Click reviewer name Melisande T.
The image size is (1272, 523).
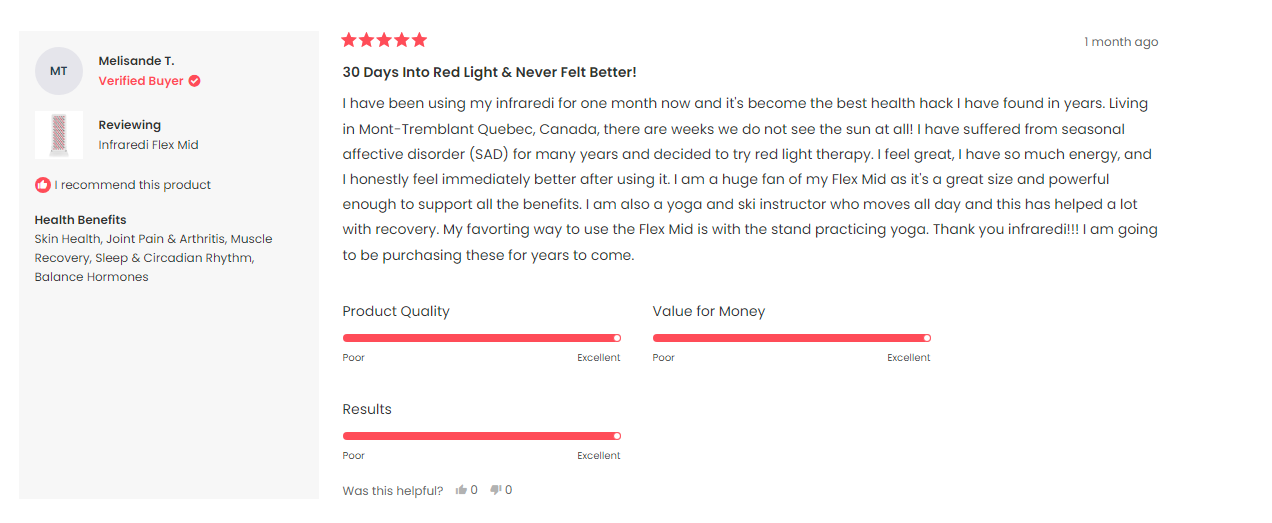136,61
